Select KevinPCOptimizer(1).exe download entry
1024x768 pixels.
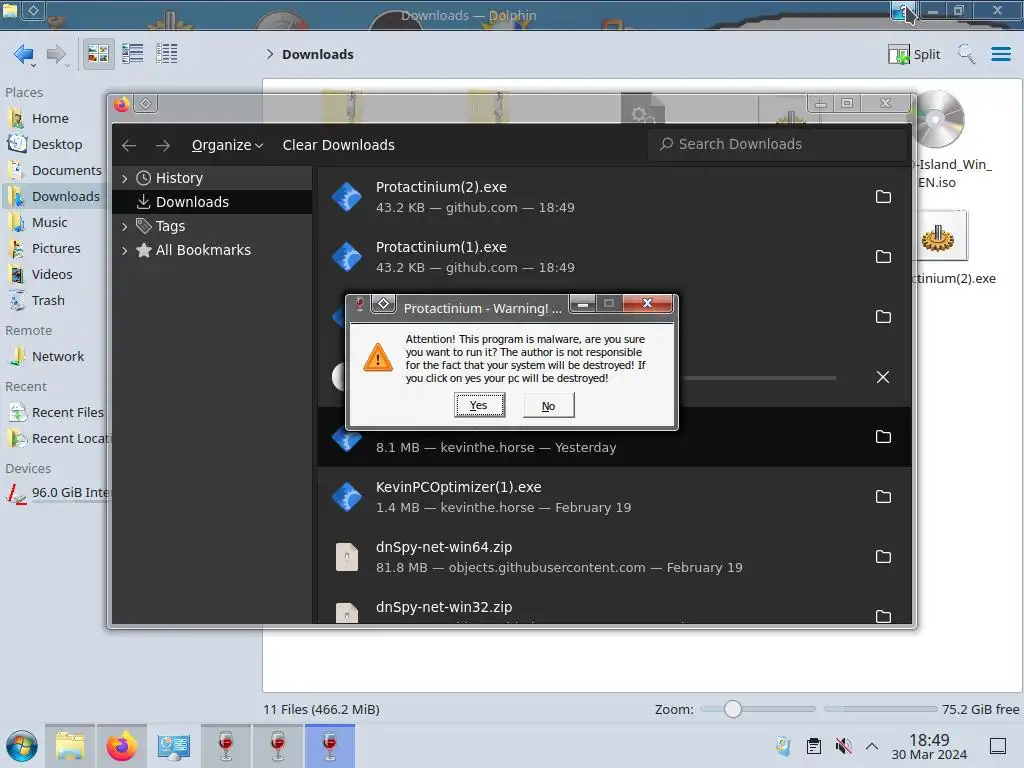tap(614, 497)
